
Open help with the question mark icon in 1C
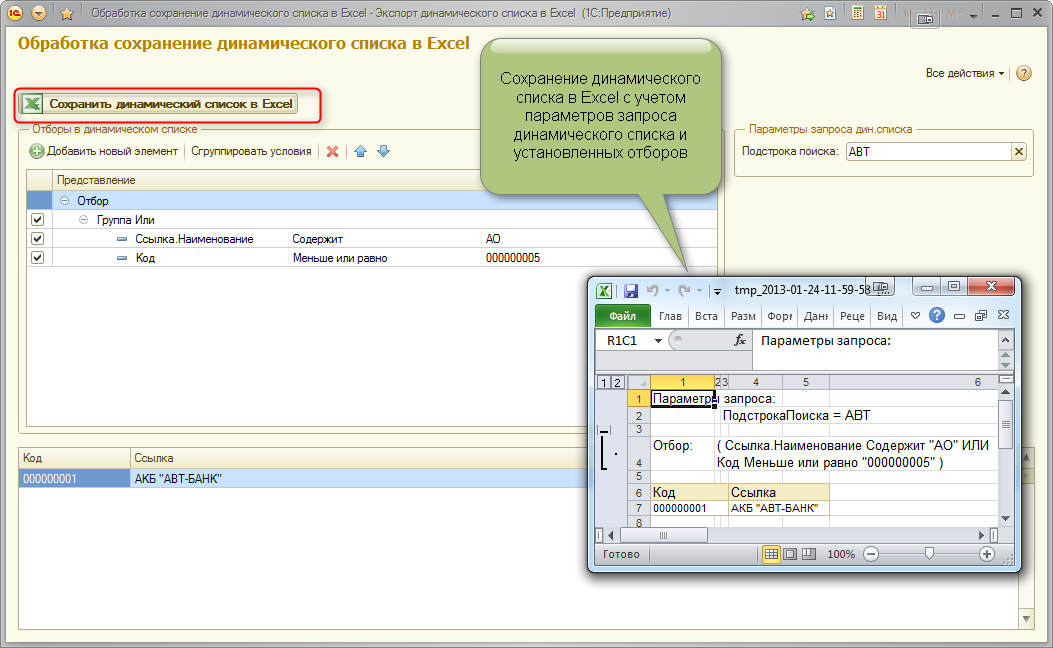tap(1023, 73)
